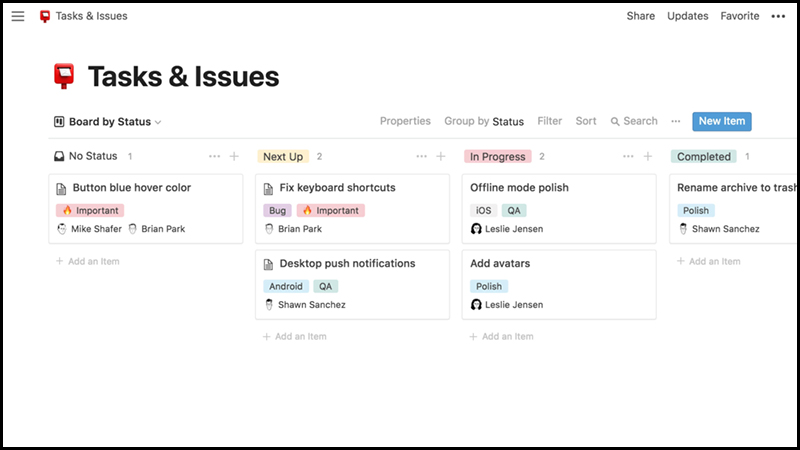Open the Properties menu
Viewport: 800px width, 450px height.
[405, 122]
